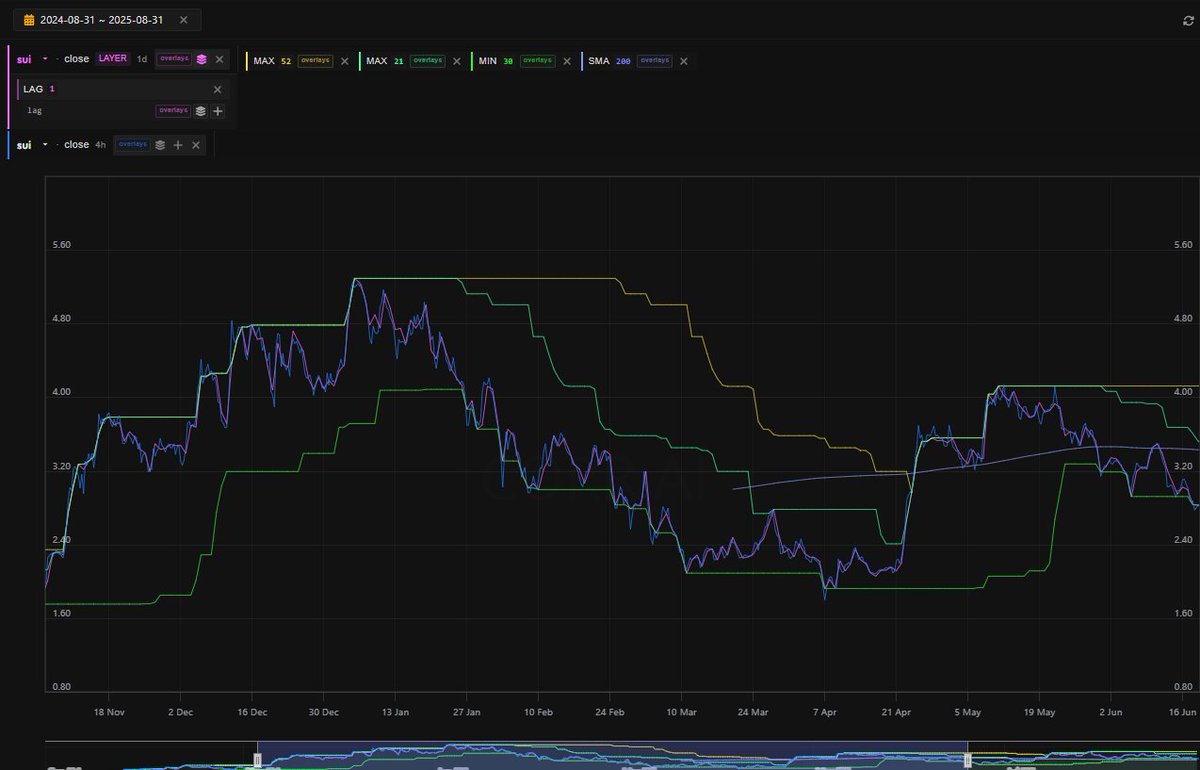Remove the MAX 52 indicator
This screenshot has height=770, width=1200.
click(x=345, y=61)
